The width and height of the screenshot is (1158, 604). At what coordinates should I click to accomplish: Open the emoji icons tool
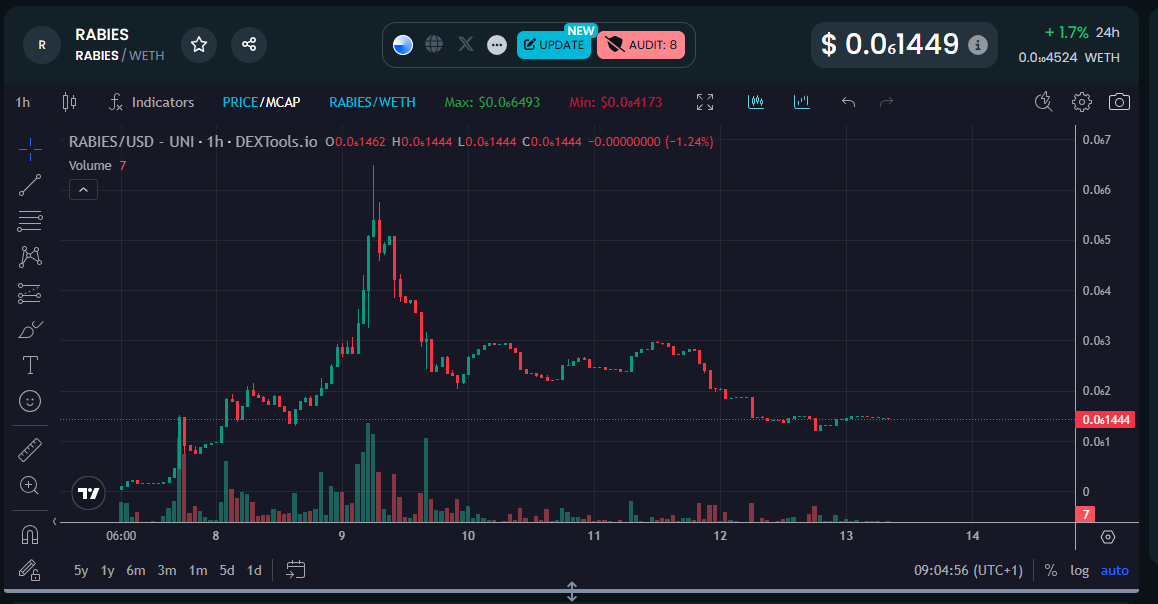click(30, 401)
